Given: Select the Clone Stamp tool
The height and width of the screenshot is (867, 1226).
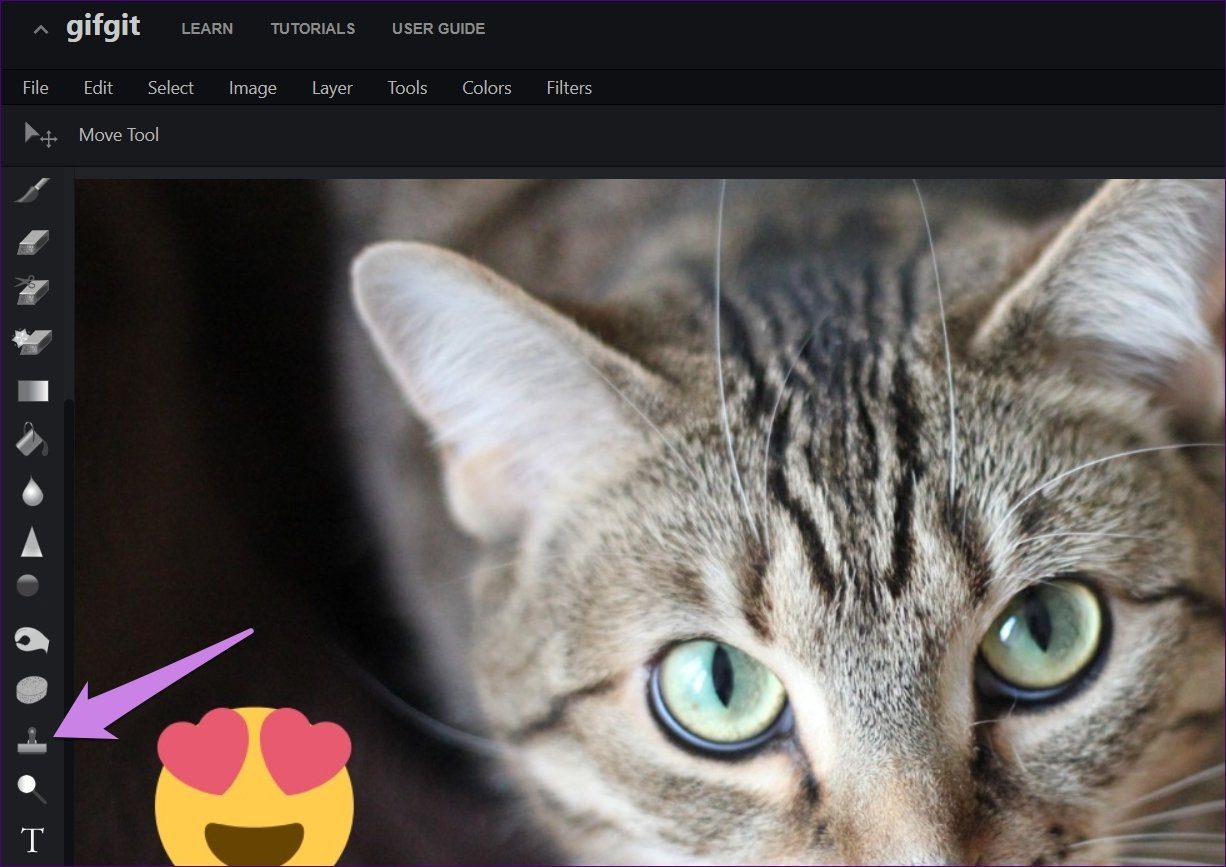Looking at the screenshot, I should coord(32,741).
